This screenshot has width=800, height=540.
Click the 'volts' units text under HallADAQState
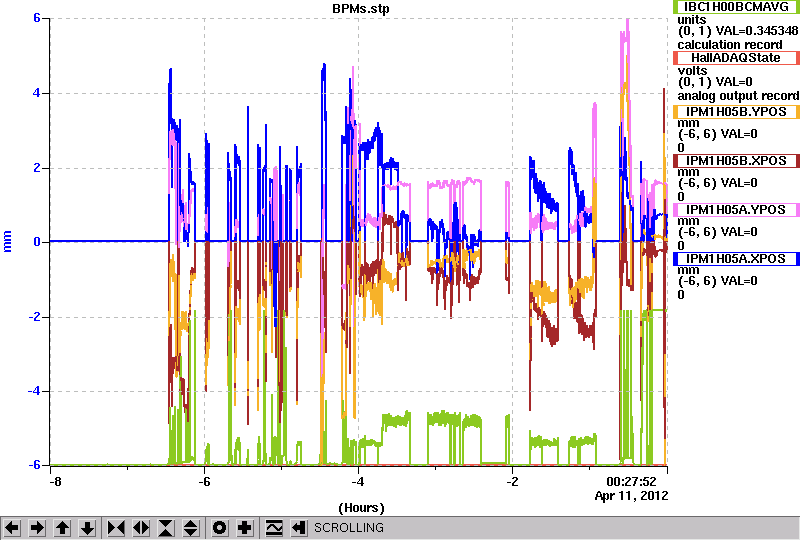692,70
